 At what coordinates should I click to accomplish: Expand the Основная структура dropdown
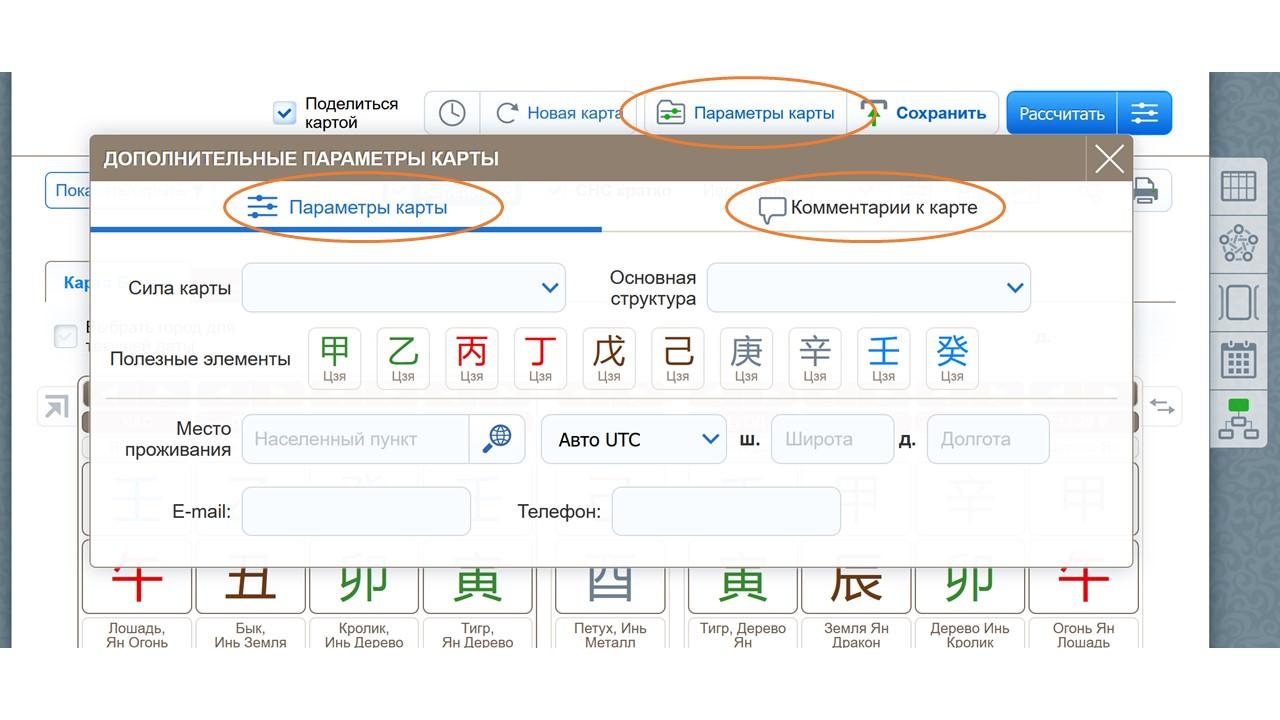[868, 288]
